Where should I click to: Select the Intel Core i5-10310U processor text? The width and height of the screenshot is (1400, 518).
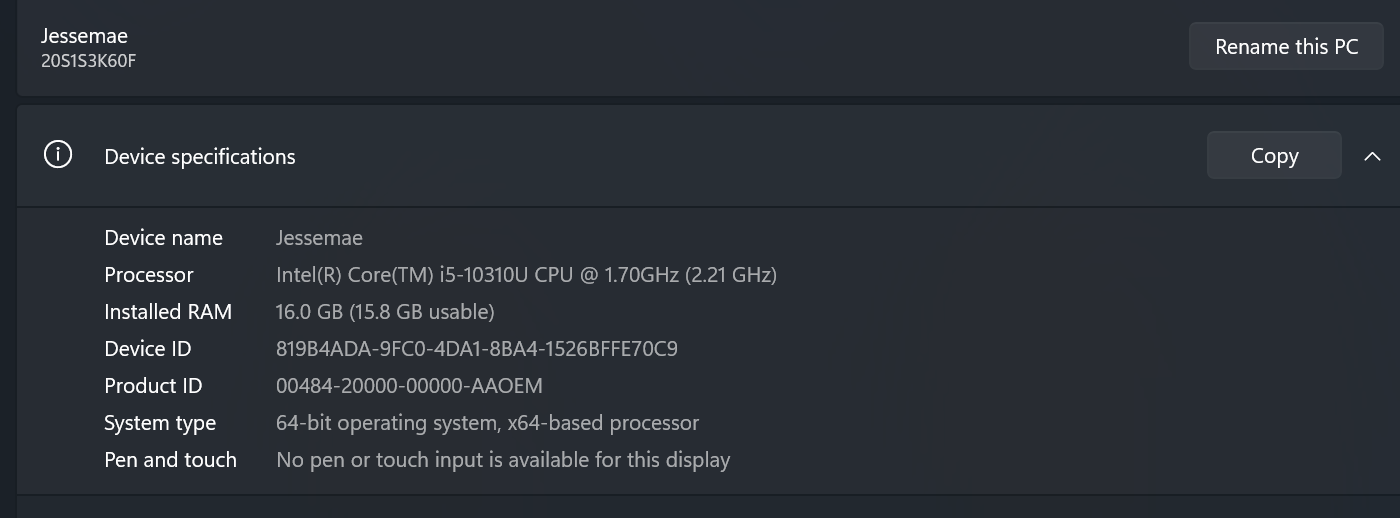click(526, 275)
